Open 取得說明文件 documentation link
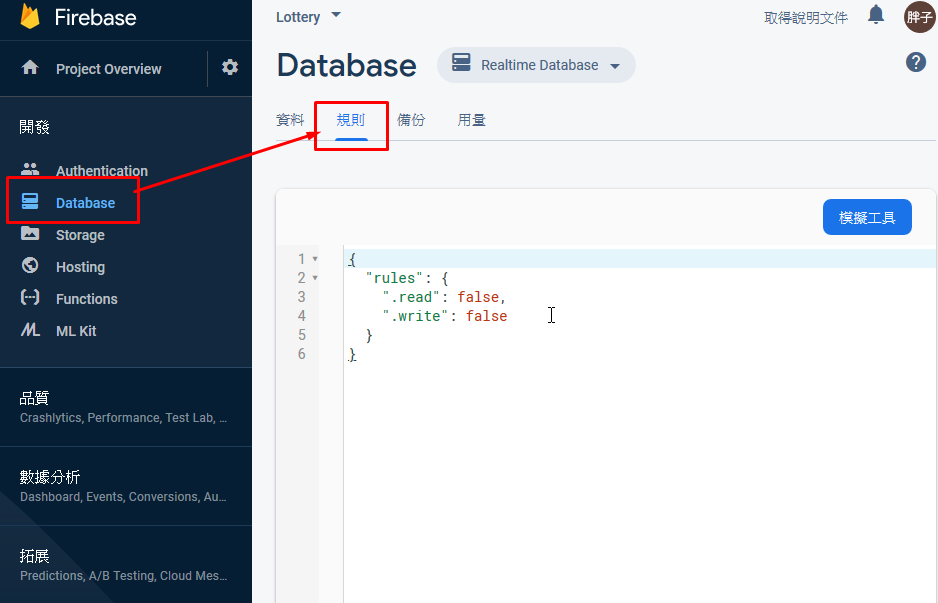Image resolution: width=938 pixels, height=603 pixels. coord(806,18)
